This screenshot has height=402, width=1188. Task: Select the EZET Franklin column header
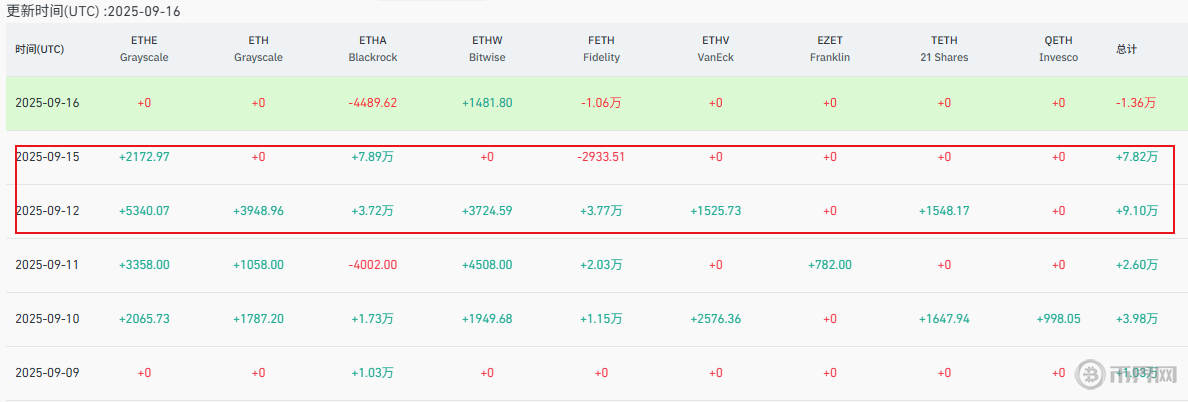tap(830, 49)
